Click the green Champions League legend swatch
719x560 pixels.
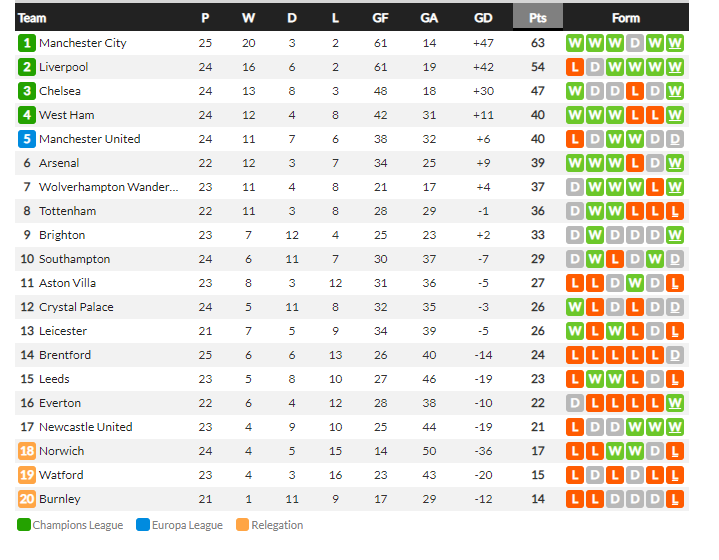(24, 525)
